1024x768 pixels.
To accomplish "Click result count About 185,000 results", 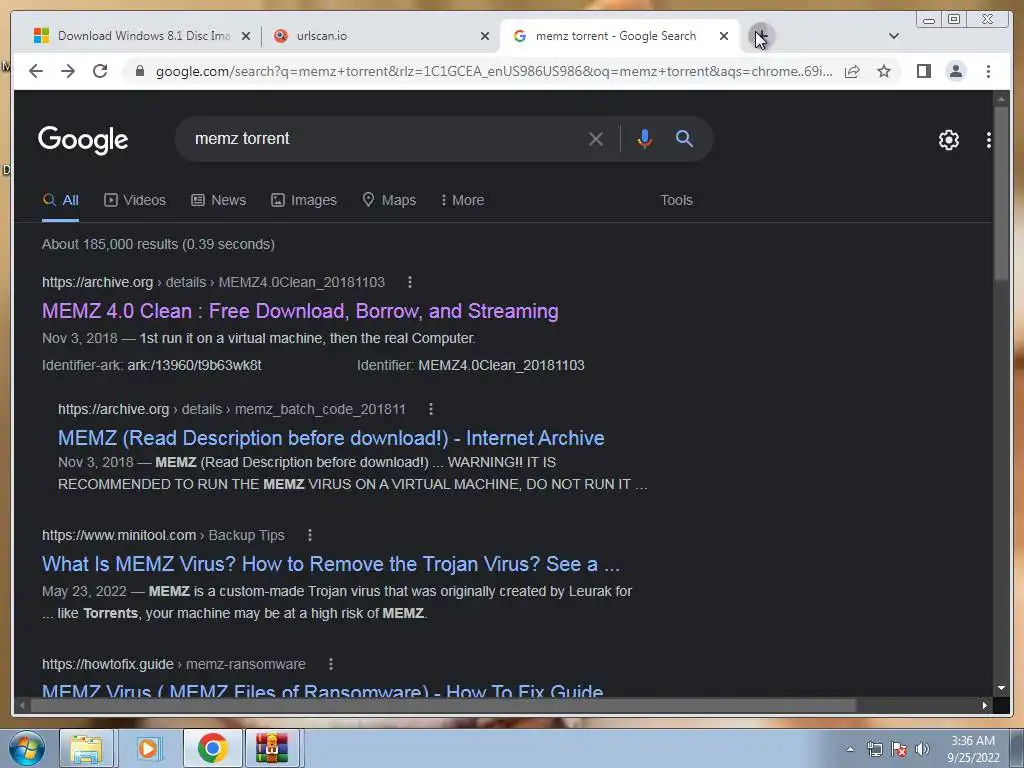I will pyautogui.click(x=158, y=244).
